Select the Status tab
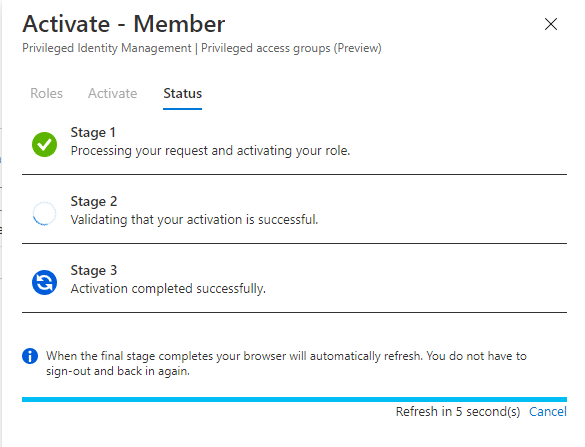 pyautogui.click(x=182, y=93)
